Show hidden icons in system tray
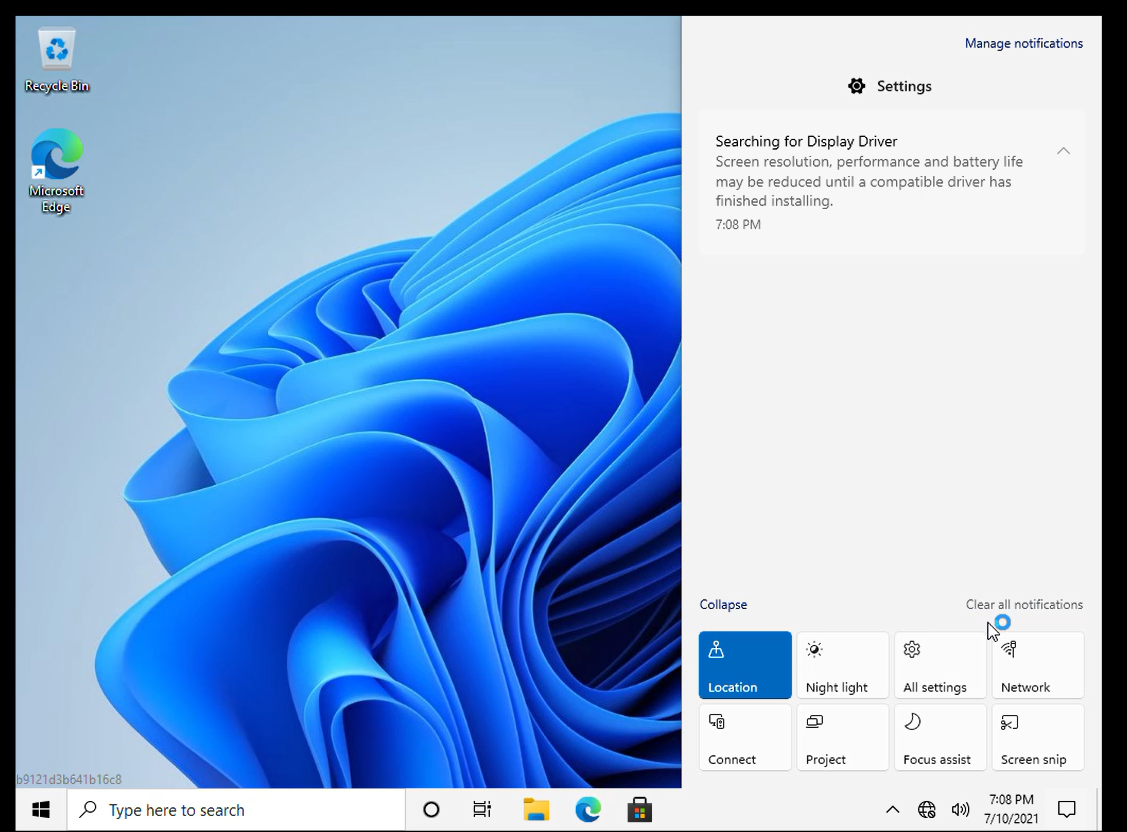 (893, 809)
